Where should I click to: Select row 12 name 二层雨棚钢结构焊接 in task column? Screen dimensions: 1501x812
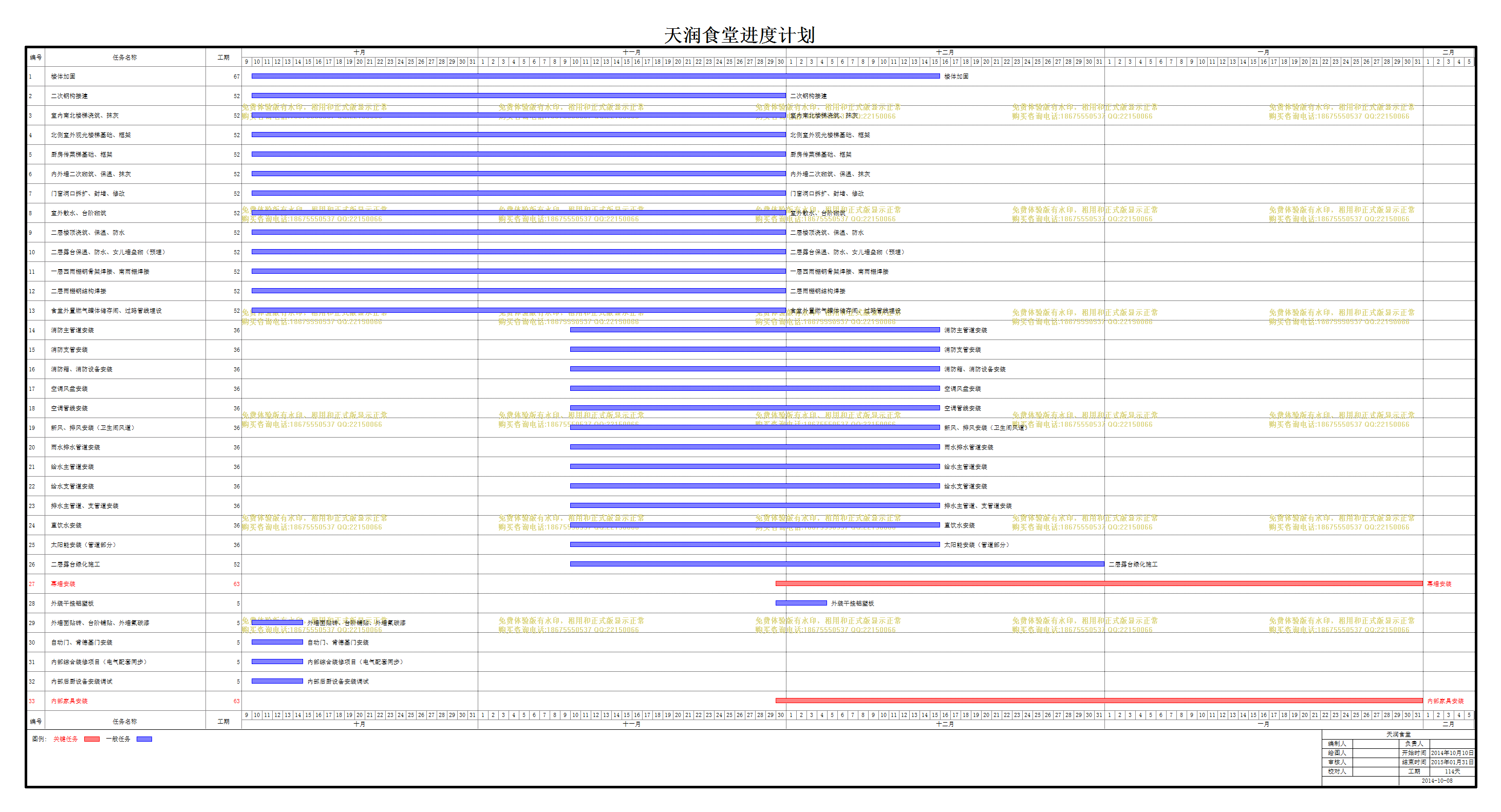click(79, 291)
